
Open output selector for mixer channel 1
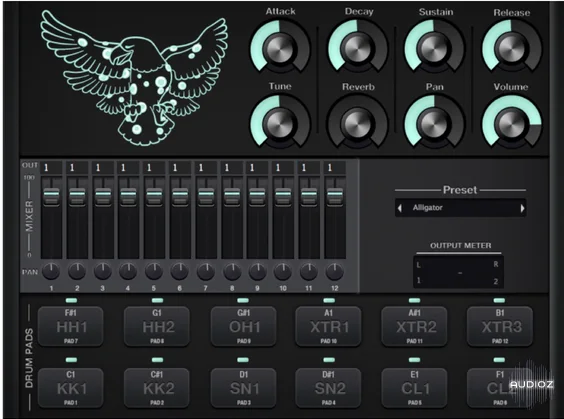click(x=51, y=168)
